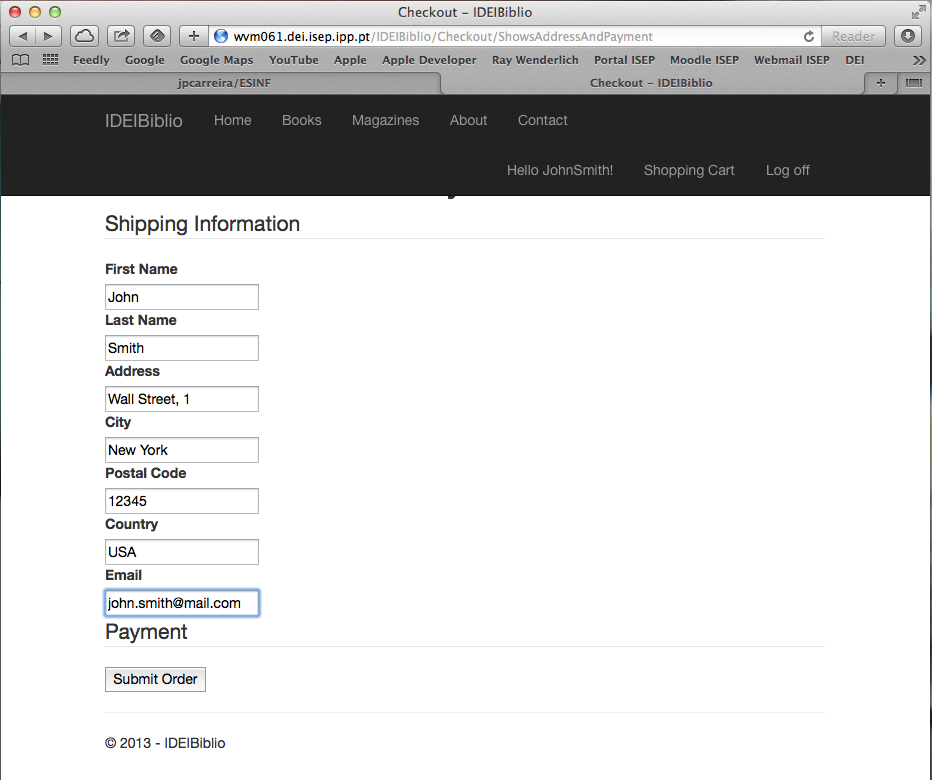The image size is (932, 780).
Task: Click the Shipping Information heading
Action: [202, 224]
